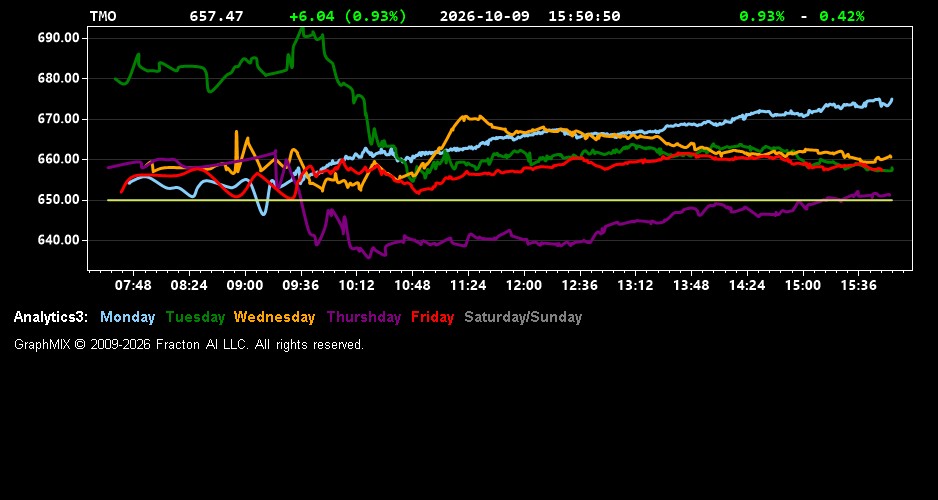
Task: Click the 680.00 price axis label
Action: click(x=59, y=78)
